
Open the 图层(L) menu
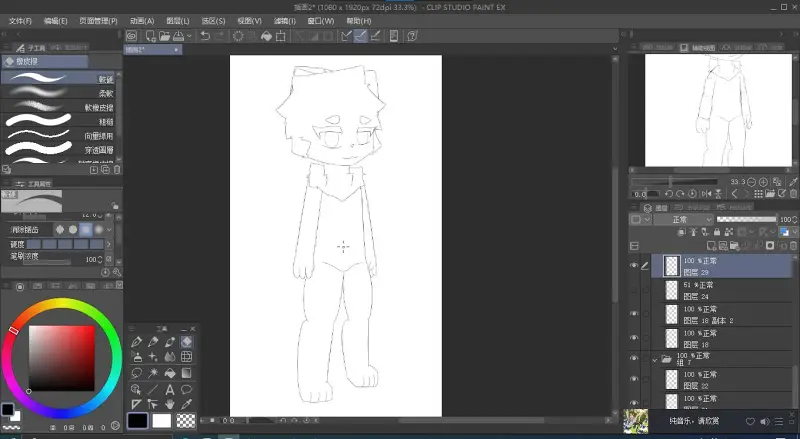coord(178,21)
